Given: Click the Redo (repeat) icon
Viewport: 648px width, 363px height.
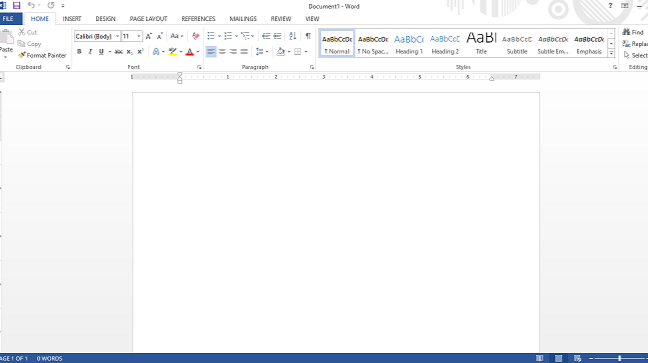Looking at the screenshot, I should click(x=51, y=5).
